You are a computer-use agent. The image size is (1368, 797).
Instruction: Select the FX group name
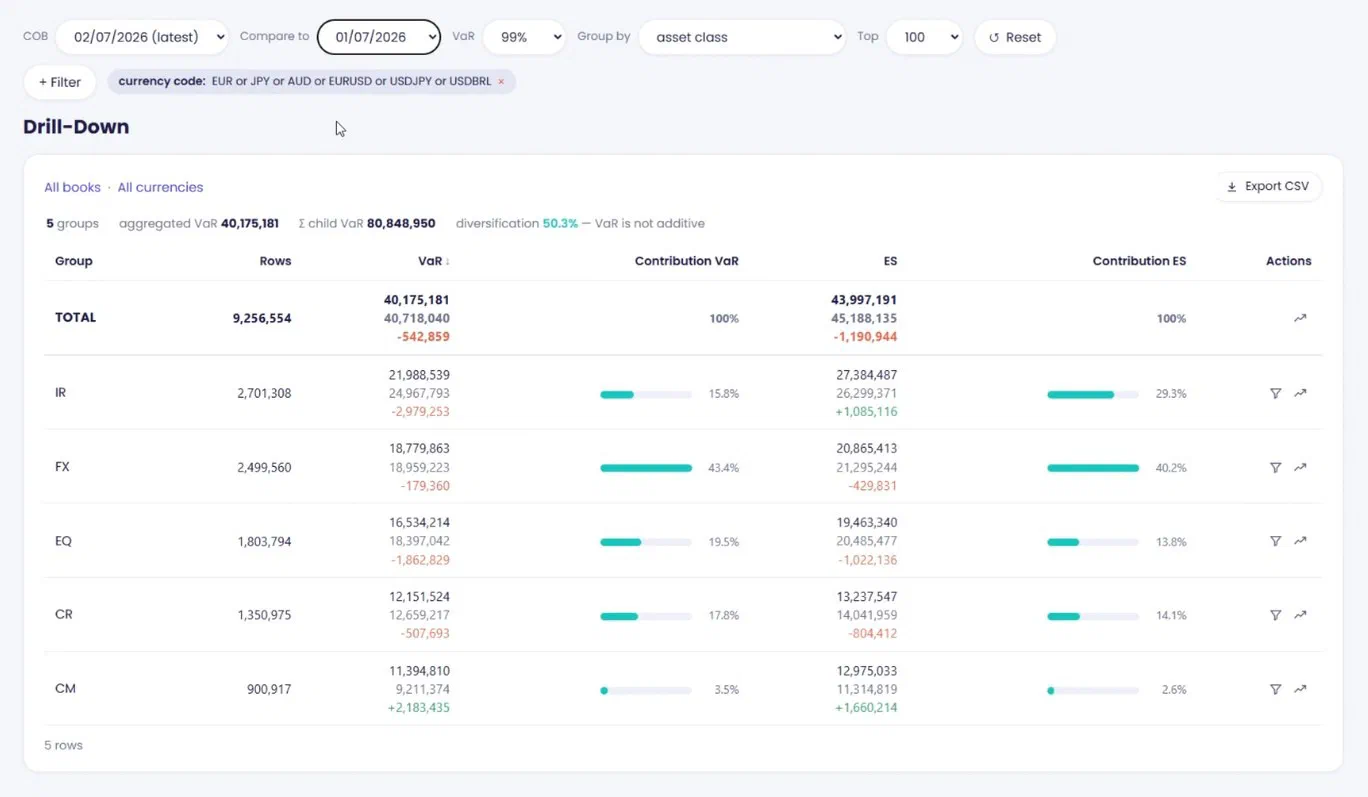click(x=62, y=467)
